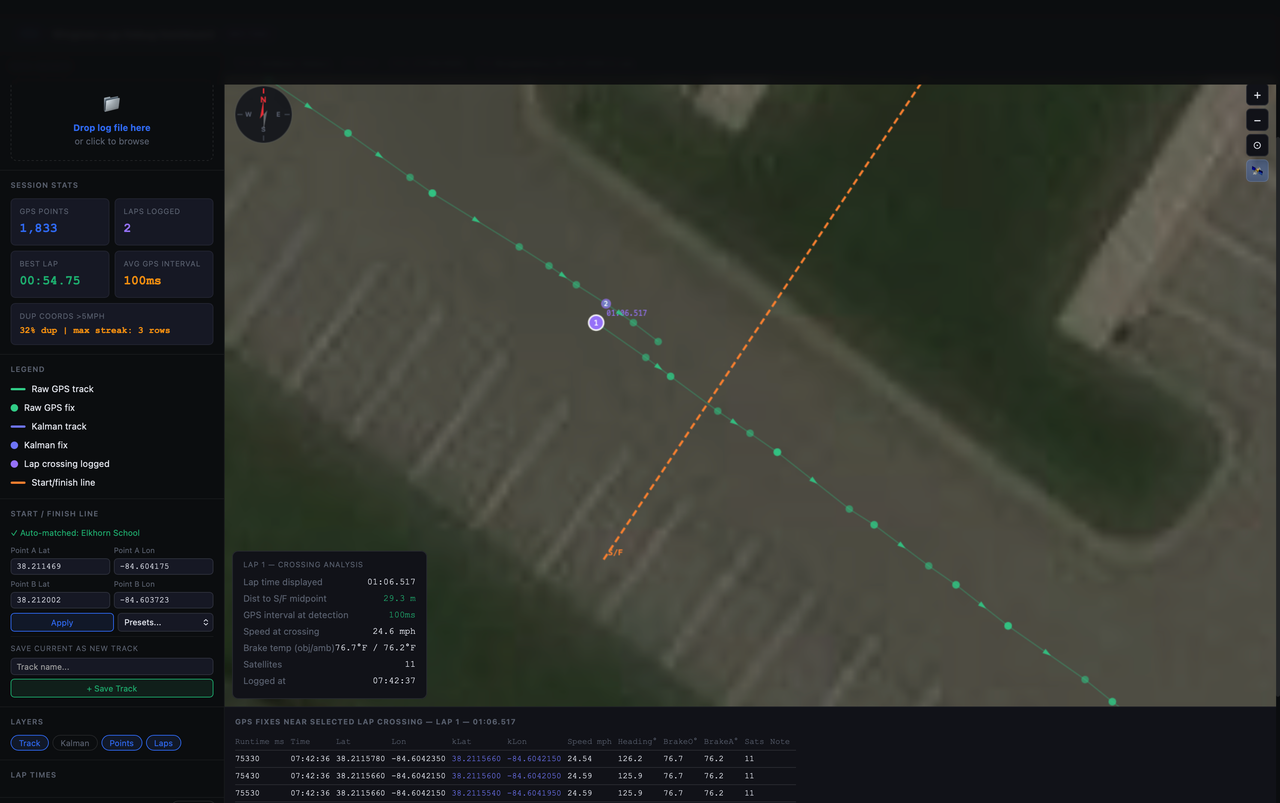The height and width of the screenshot is (803, 1280).
Task: Click the 'kLat' column header
Action: click(462, 742)
